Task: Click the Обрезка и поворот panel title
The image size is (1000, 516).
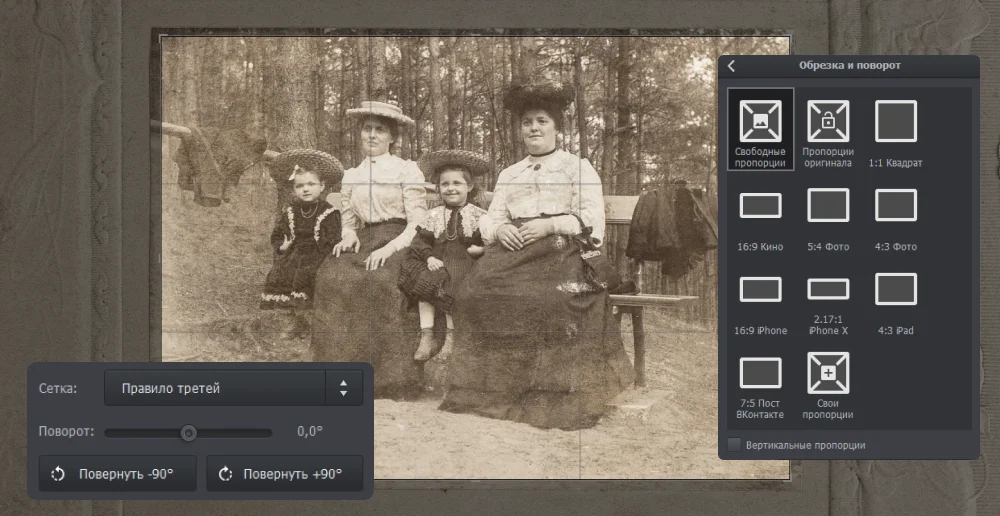Action: click(x=849, y=66)
